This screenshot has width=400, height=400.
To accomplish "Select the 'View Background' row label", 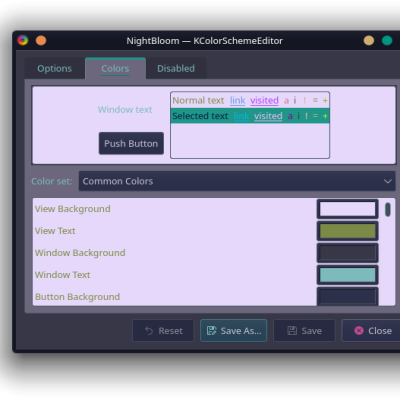I will click(x=73, y=209).
